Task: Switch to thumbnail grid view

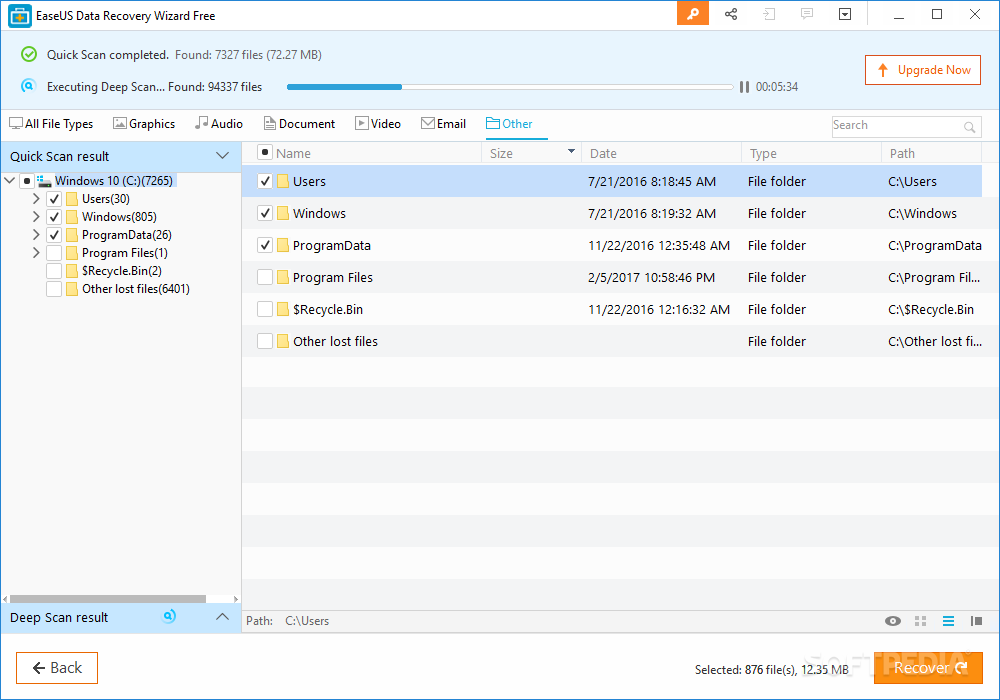Action: (x=920, y=621)
